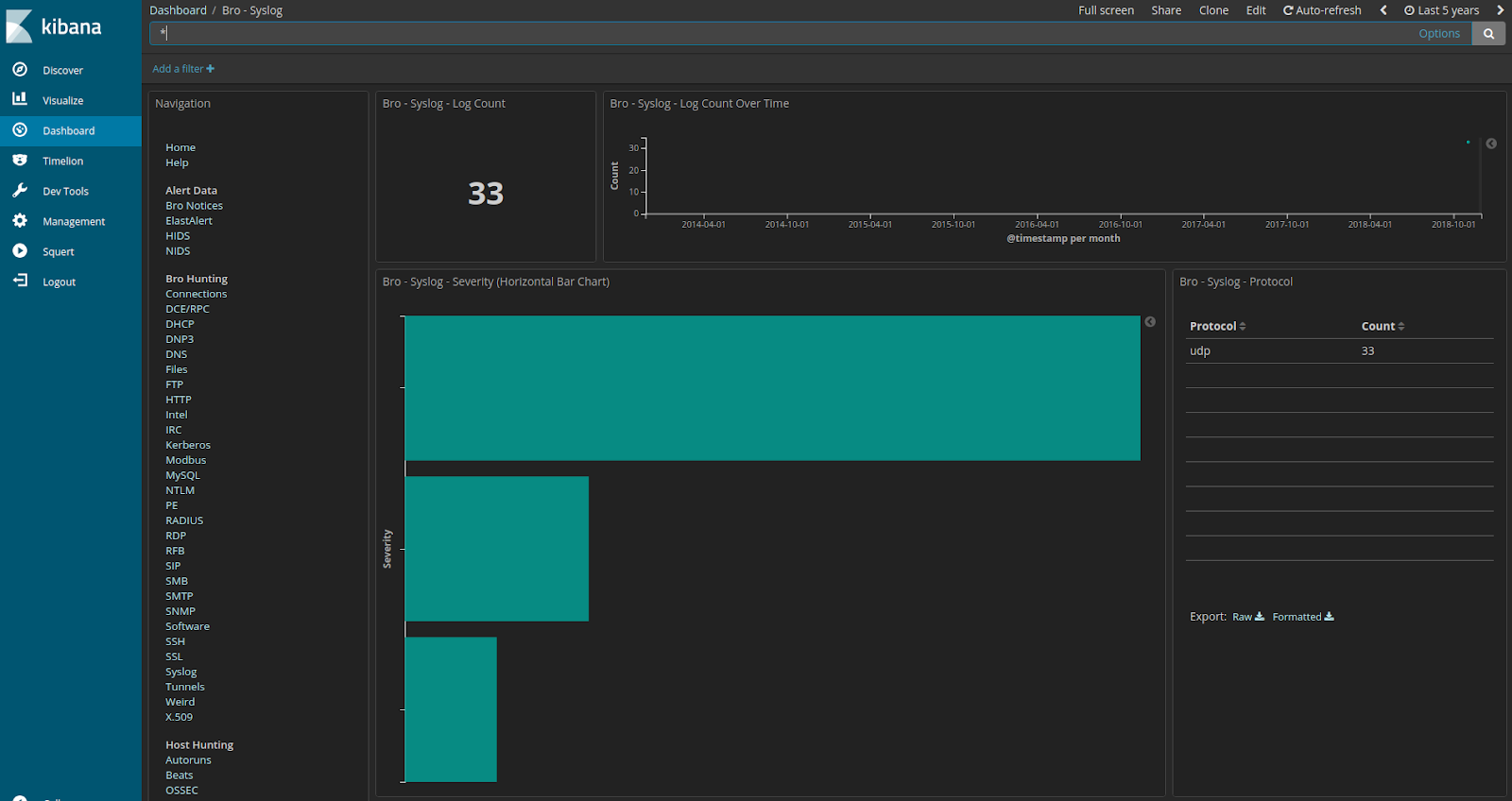
Task: Open Bro Notices link
Action: 194,205
